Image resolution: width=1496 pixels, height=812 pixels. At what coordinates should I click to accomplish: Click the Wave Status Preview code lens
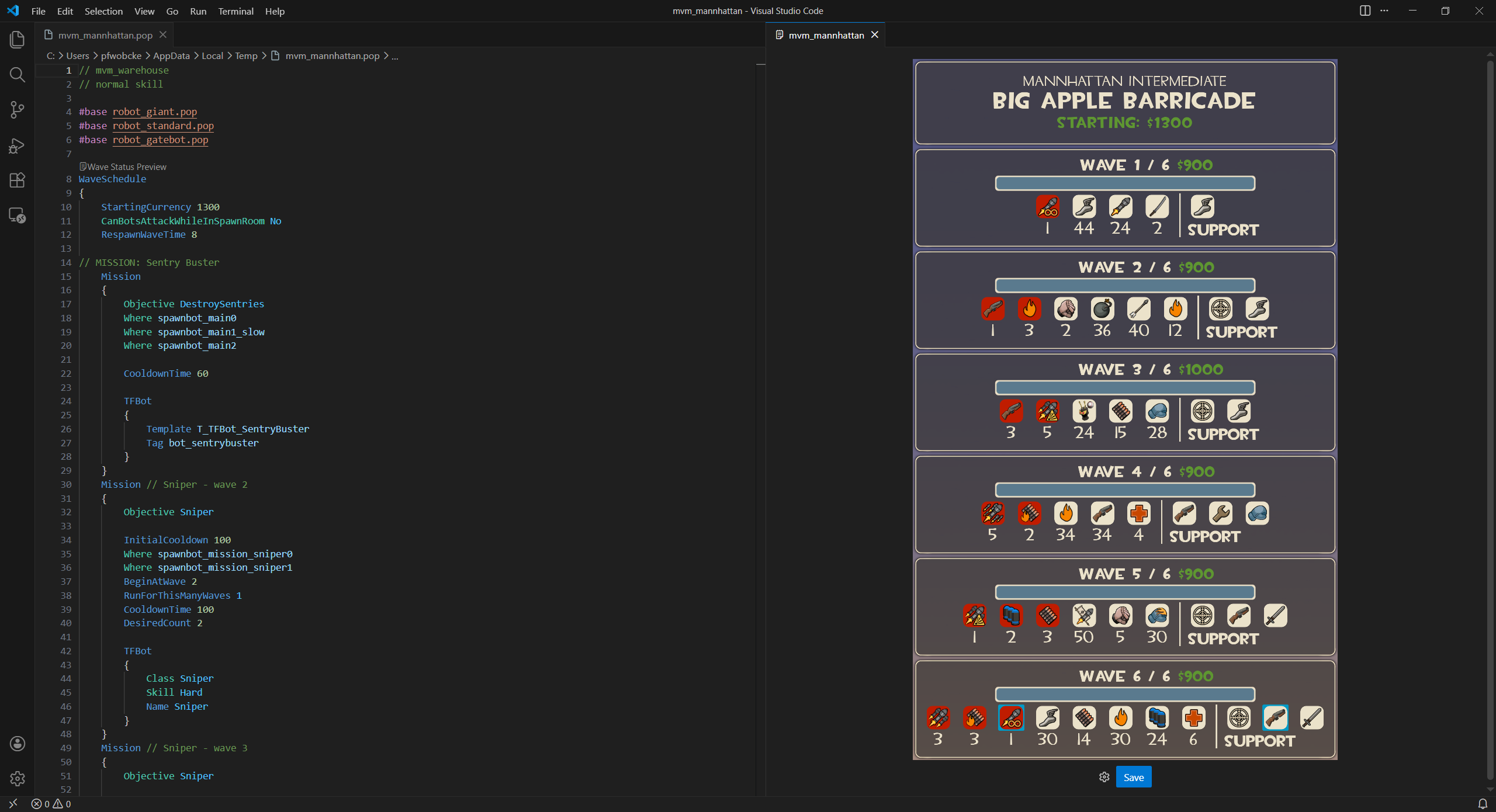pos(123,166)
